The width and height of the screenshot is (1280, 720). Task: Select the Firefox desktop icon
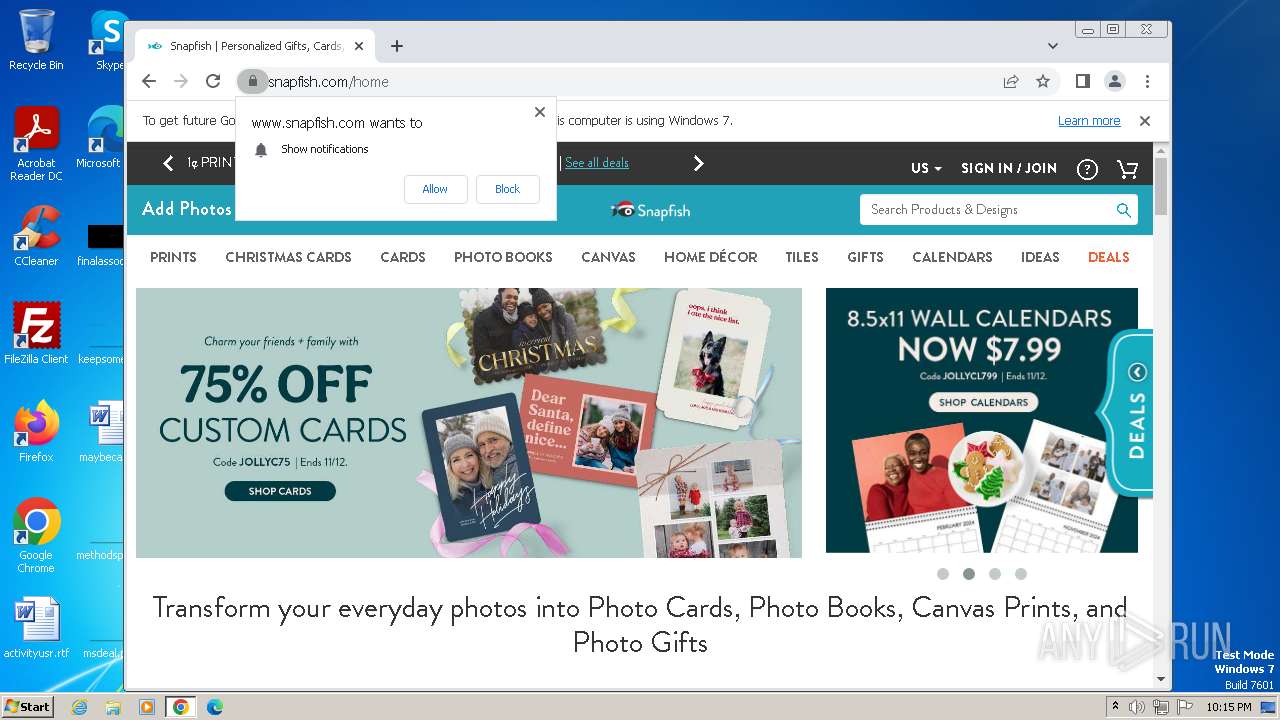point(36,431)
